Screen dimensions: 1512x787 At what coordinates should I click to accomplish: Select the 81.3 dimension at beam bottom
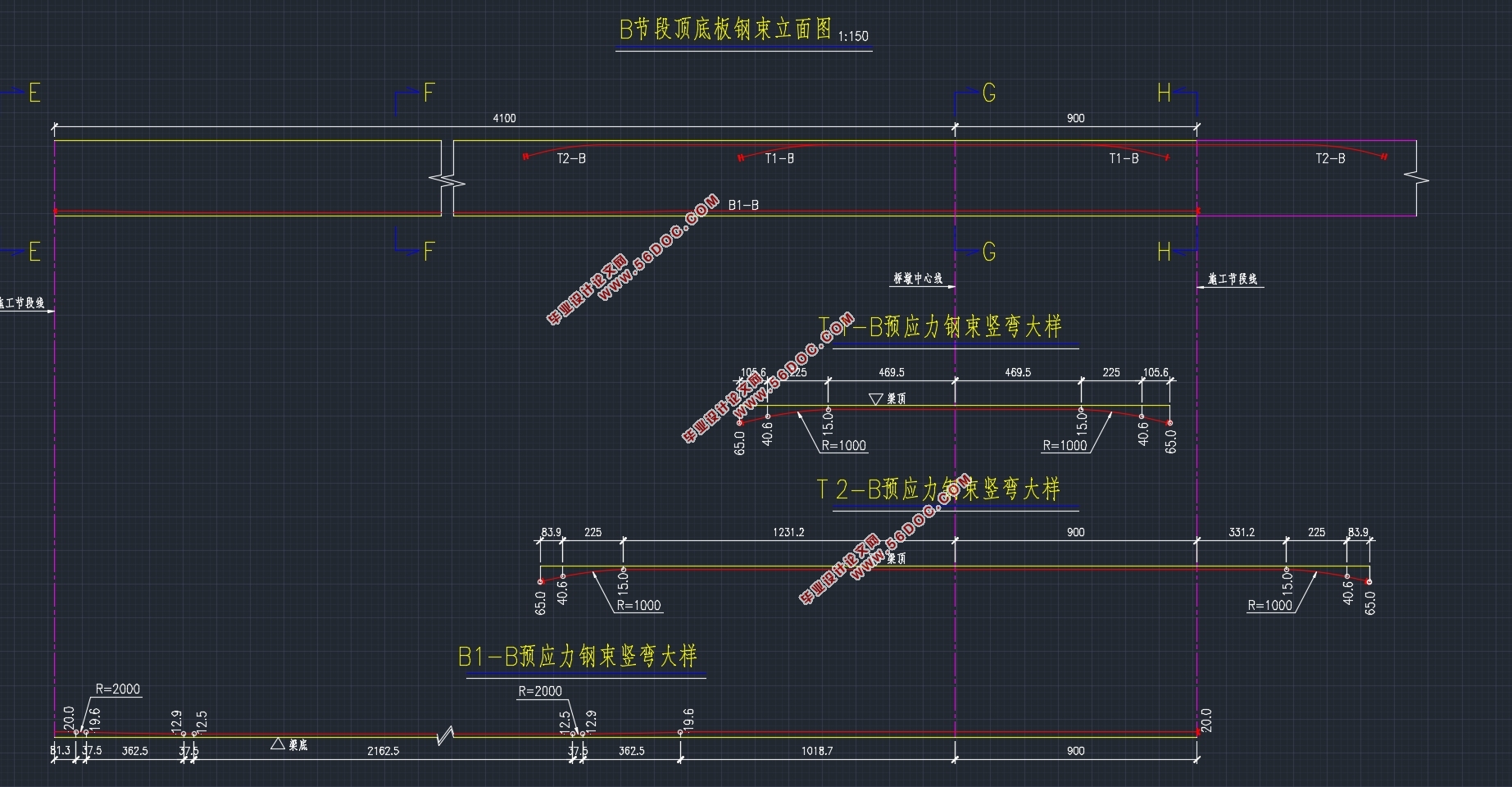click(x=60, y=751)
